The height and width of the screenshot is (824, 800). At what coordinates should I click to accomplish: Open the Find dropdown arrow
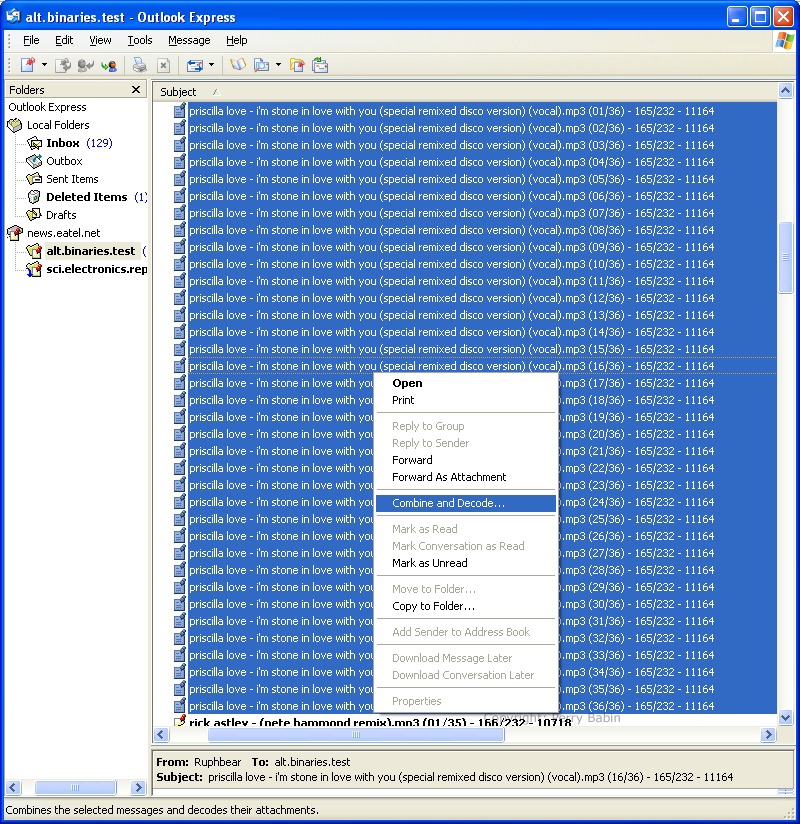coord(278,65)
